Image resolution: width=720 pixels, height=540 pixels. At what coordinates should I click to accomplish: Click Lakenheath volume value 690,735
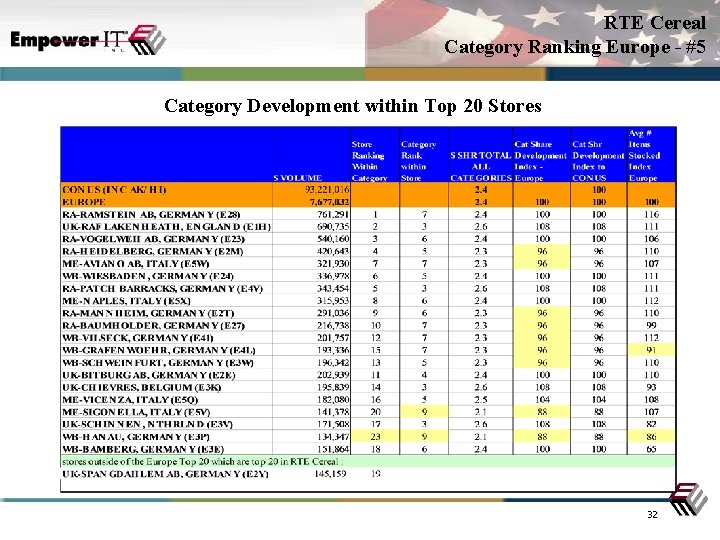tap(333, 227)
